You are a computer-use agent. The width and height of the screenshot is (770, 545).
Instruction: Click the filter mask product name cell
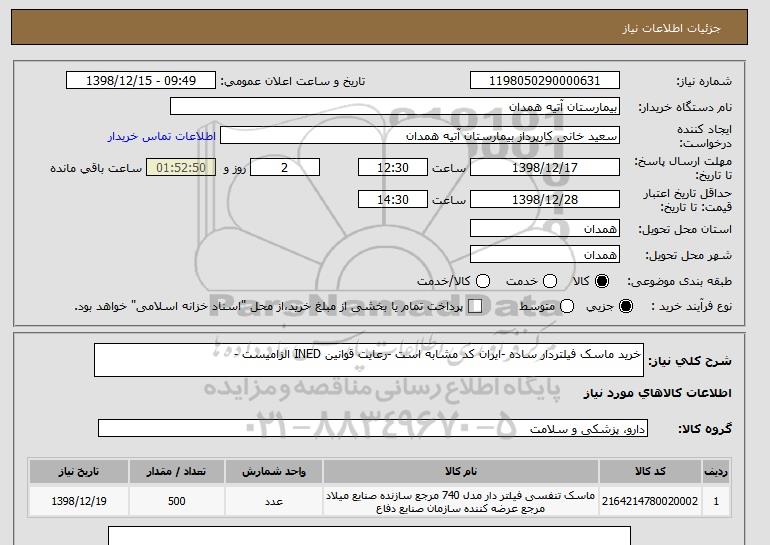point(460,501)
